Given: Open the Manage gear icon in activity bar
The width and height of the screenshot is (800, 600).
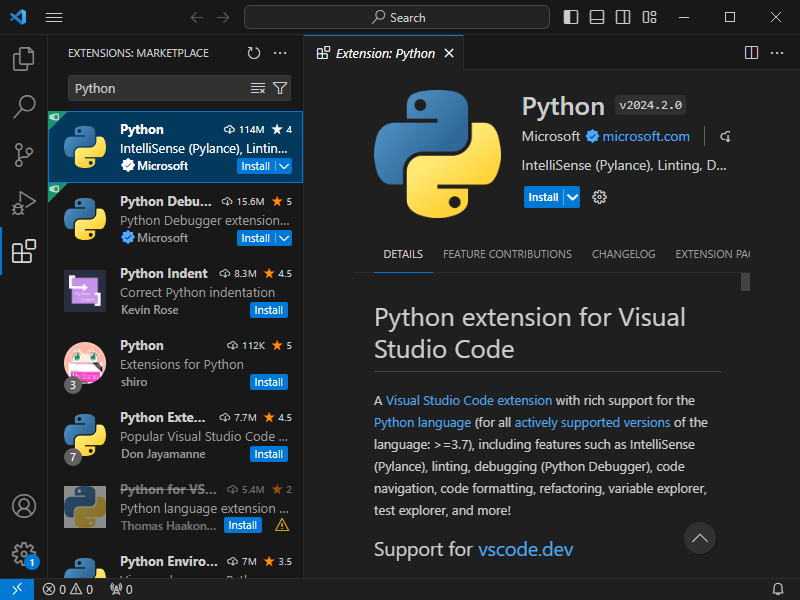Looking at the screenshot, I should tap(23, 553).
